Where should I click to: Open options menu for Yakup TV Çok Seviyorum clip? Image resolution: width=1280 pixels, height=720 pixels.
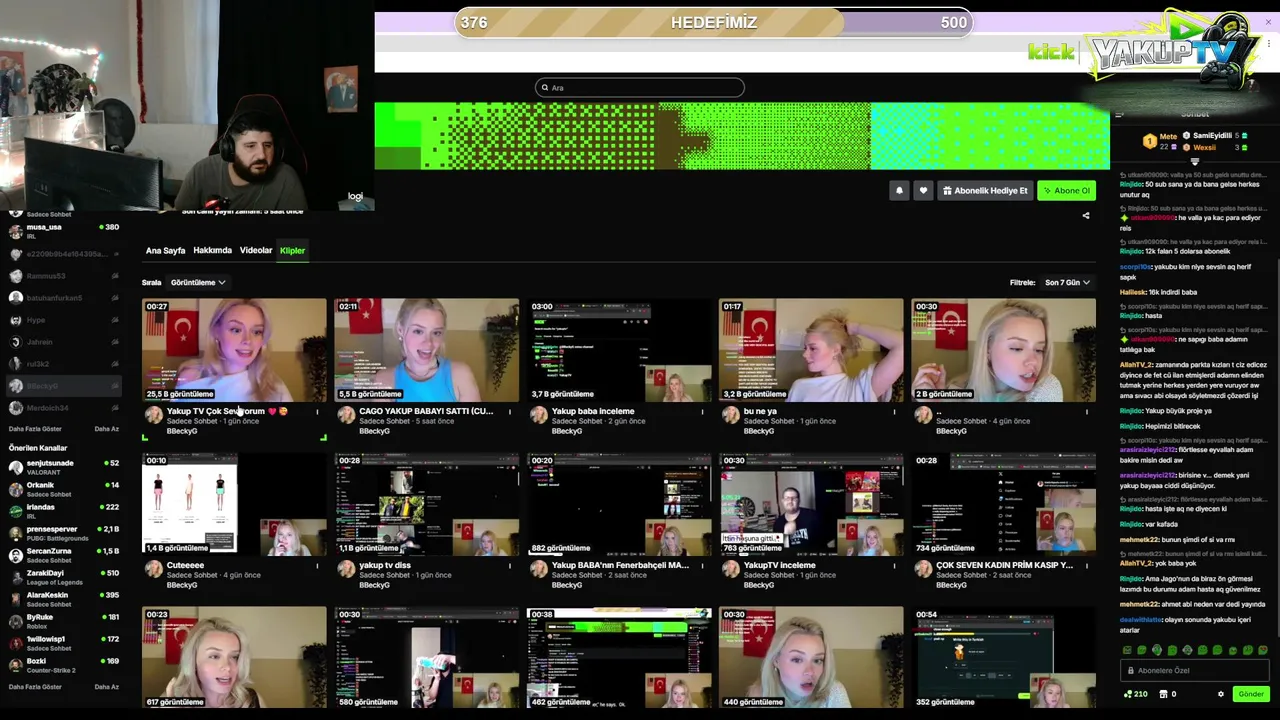(x=317, y=411)
